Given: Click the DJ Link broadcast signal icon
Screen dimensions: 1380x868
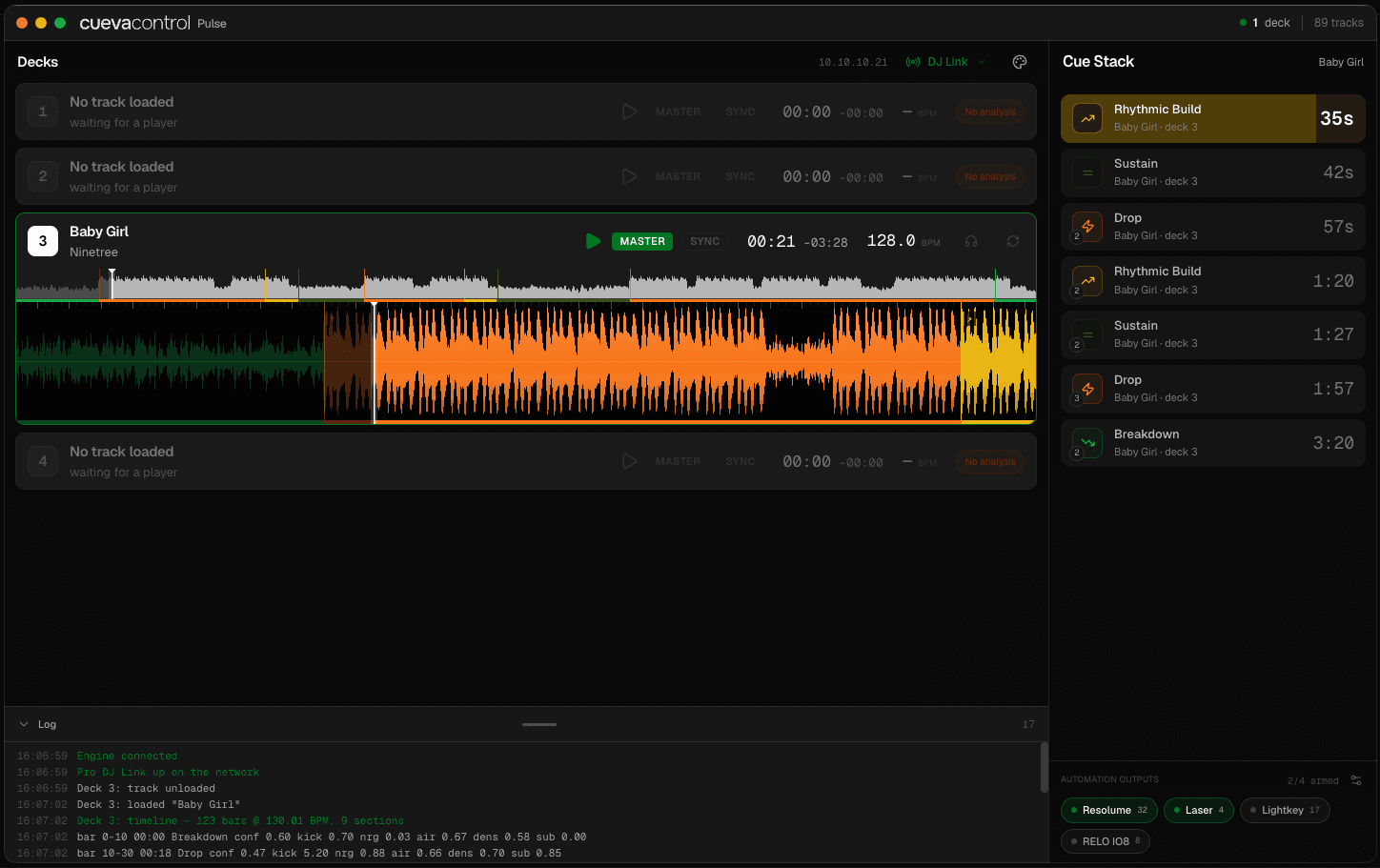Looking at the screenshot, I should (x=913, y=62).
